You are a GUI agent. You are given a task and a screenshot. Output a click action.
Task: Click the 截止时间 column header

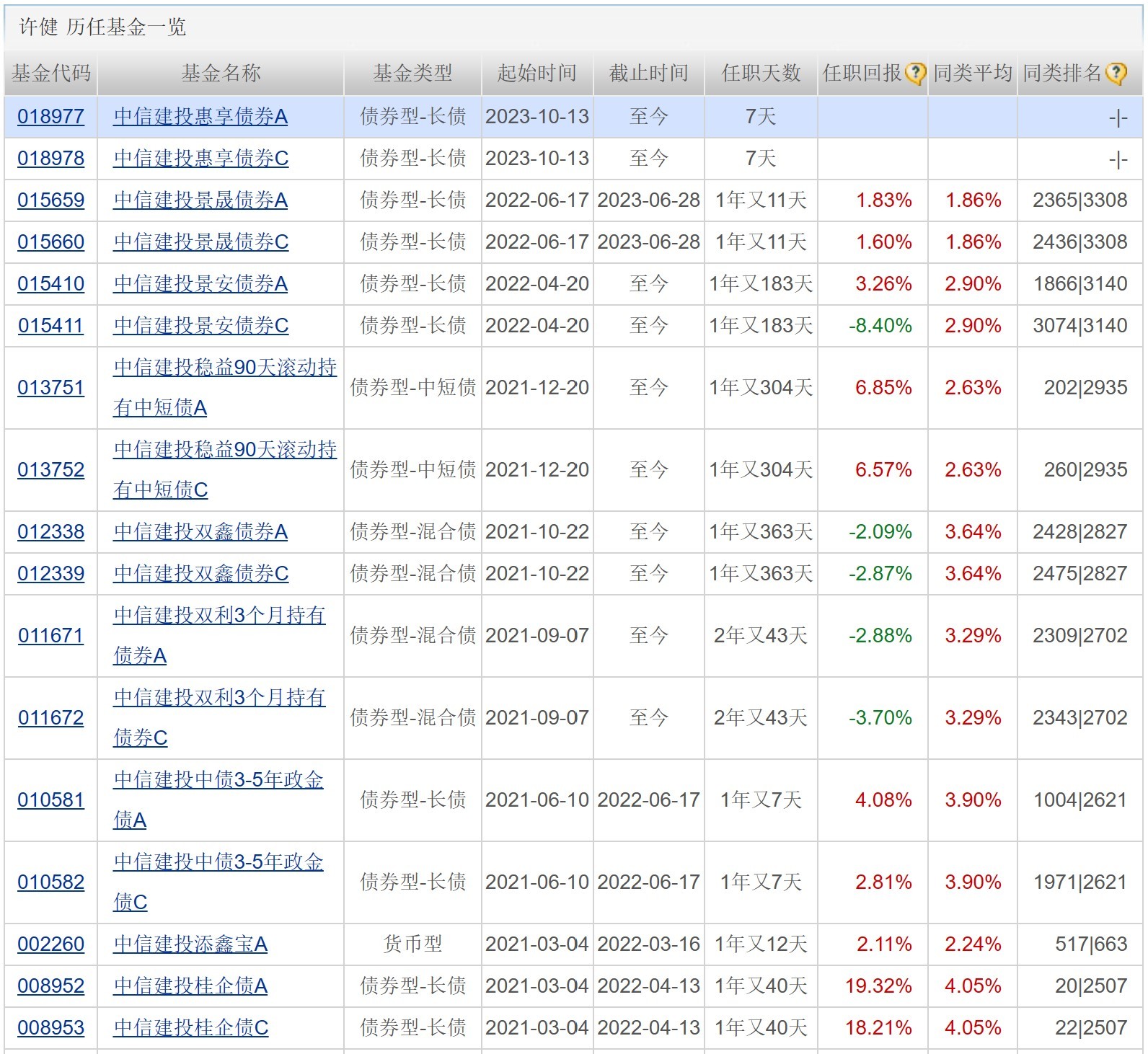649,73
